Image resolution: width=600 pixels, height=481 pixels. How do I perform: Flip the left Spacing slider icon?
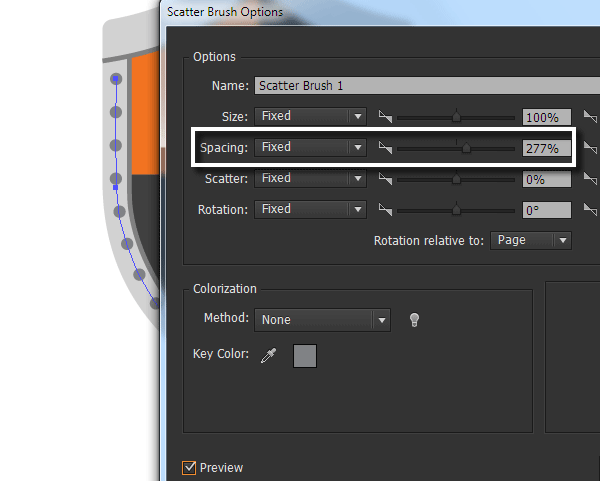(385, 147)
